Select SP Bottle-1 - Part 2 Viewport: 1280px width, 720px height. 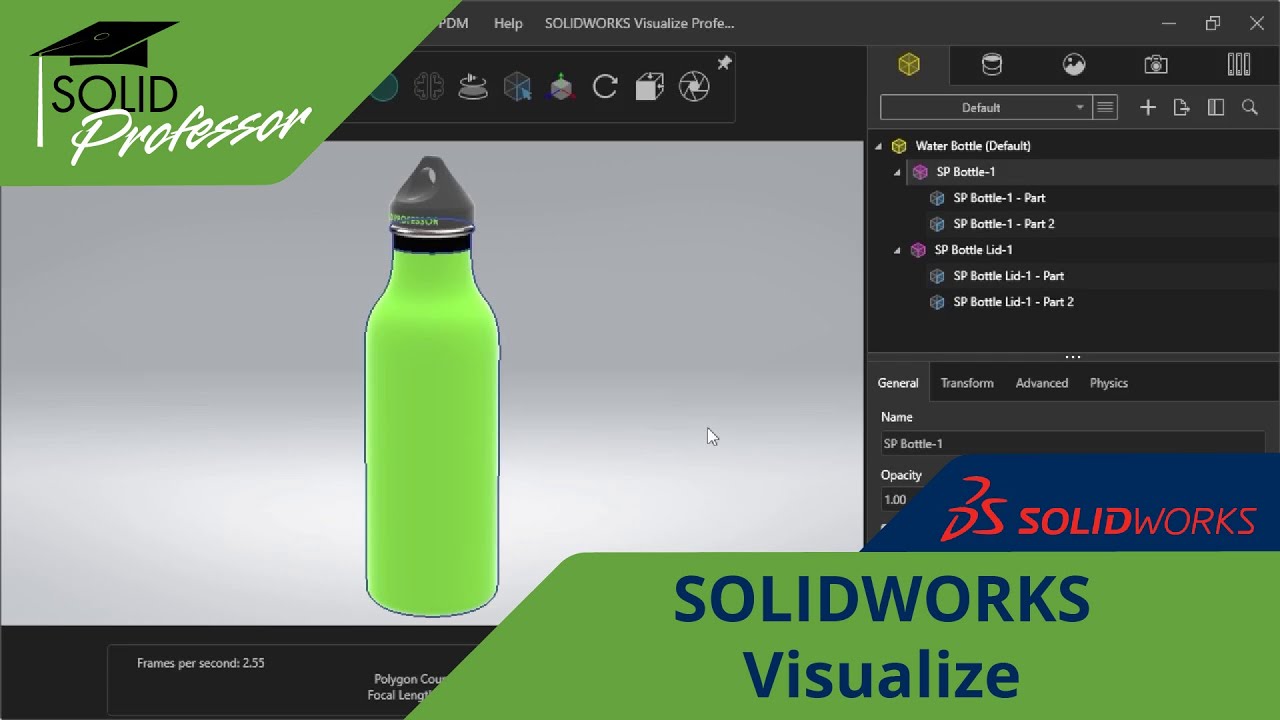pos(1004,224)
